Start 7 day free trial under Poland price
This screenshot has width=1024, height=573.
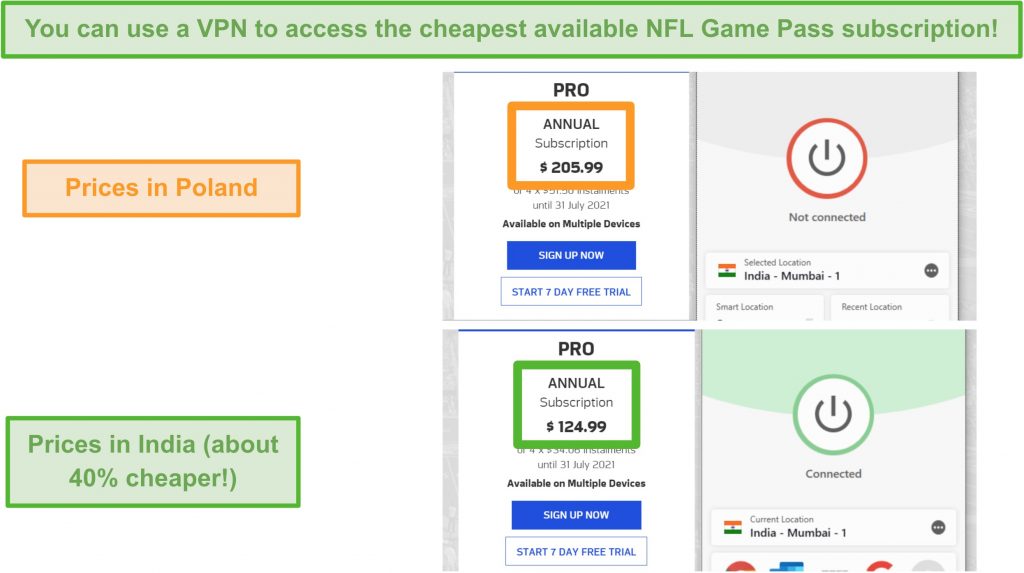(571, 291)
